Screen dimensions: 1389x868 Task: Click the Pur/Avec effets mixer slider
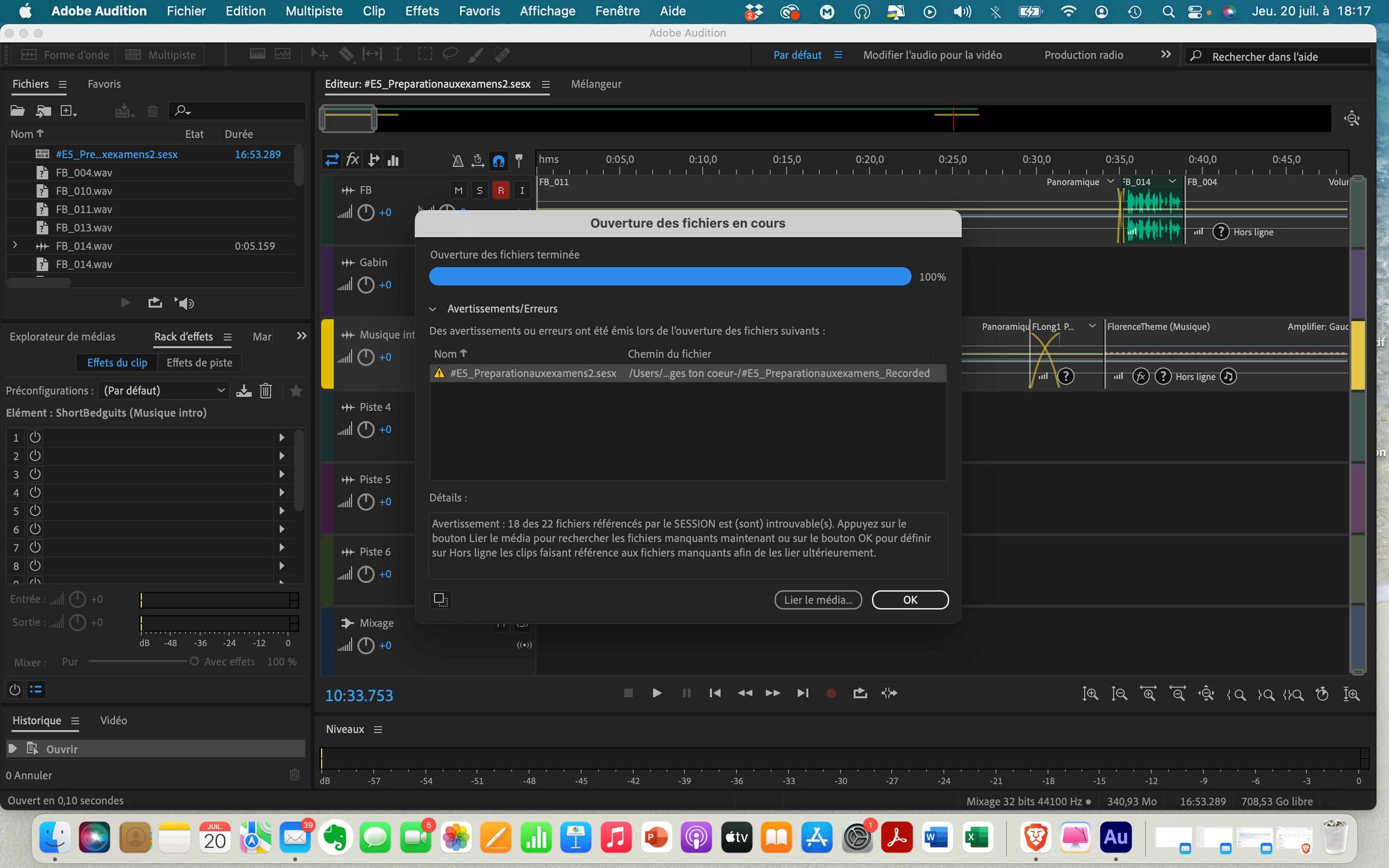(194, 661)
